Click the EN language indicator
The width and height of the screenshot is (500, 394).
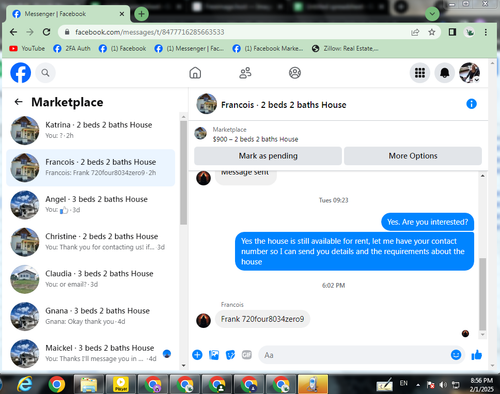(404, 383)
